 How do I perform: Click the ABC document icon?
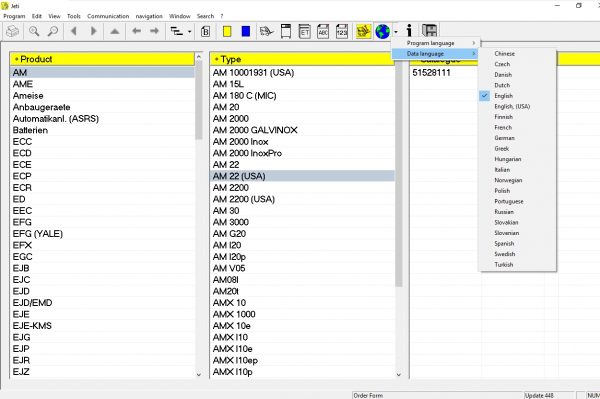click(323, 31)
